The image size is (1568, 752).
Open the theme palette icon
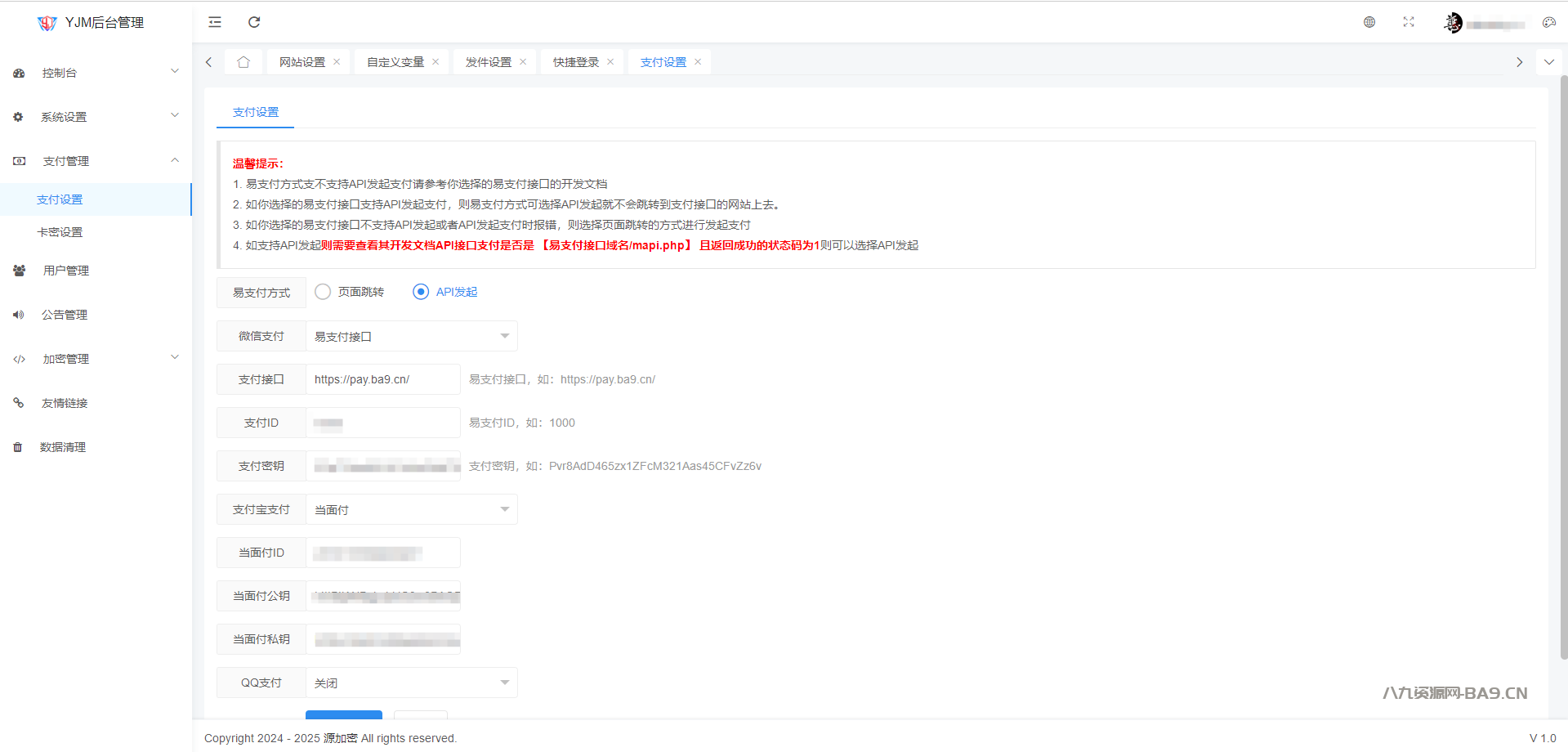(1548, 22)
